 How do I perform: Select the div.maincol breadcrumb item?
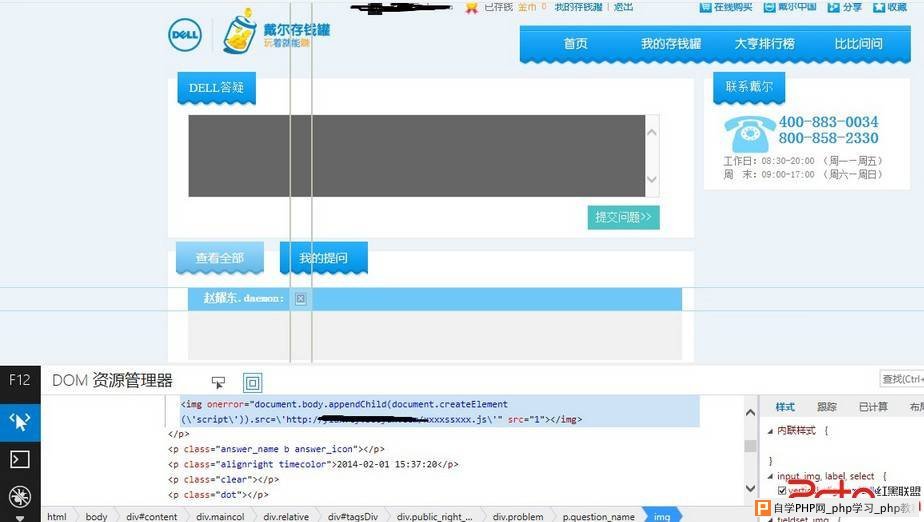tap(220, 517)
